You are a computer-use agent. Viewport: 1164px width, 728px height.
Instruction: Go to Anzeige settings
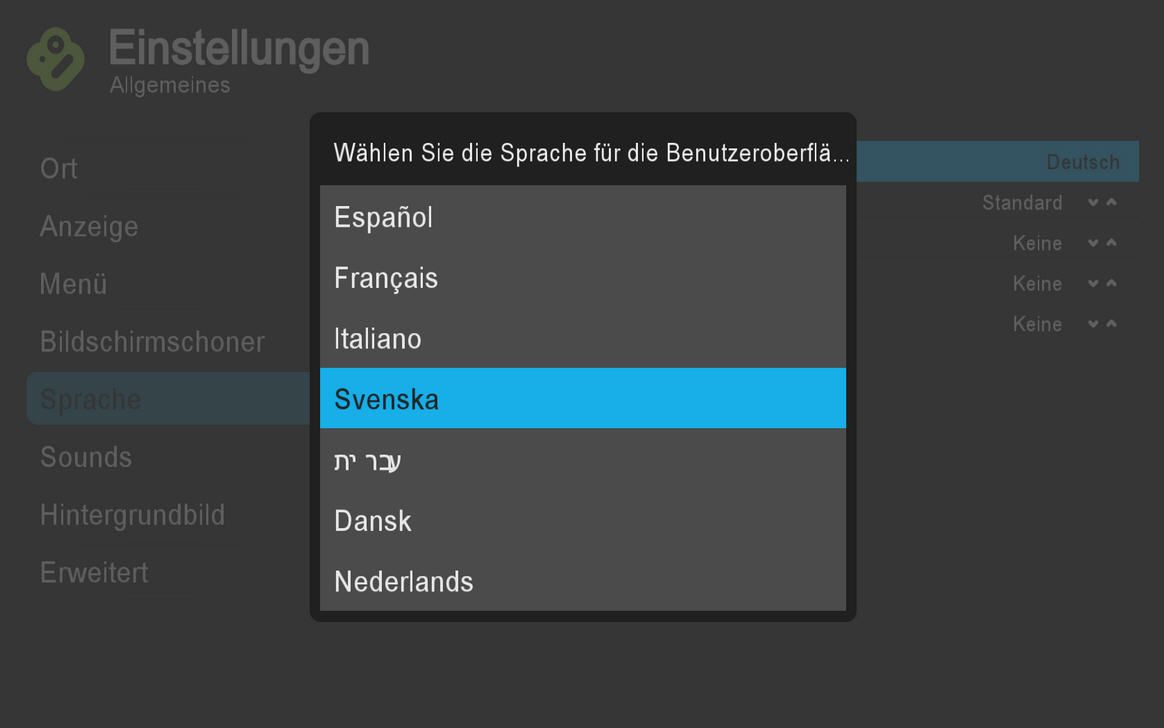tap(89, 227)
